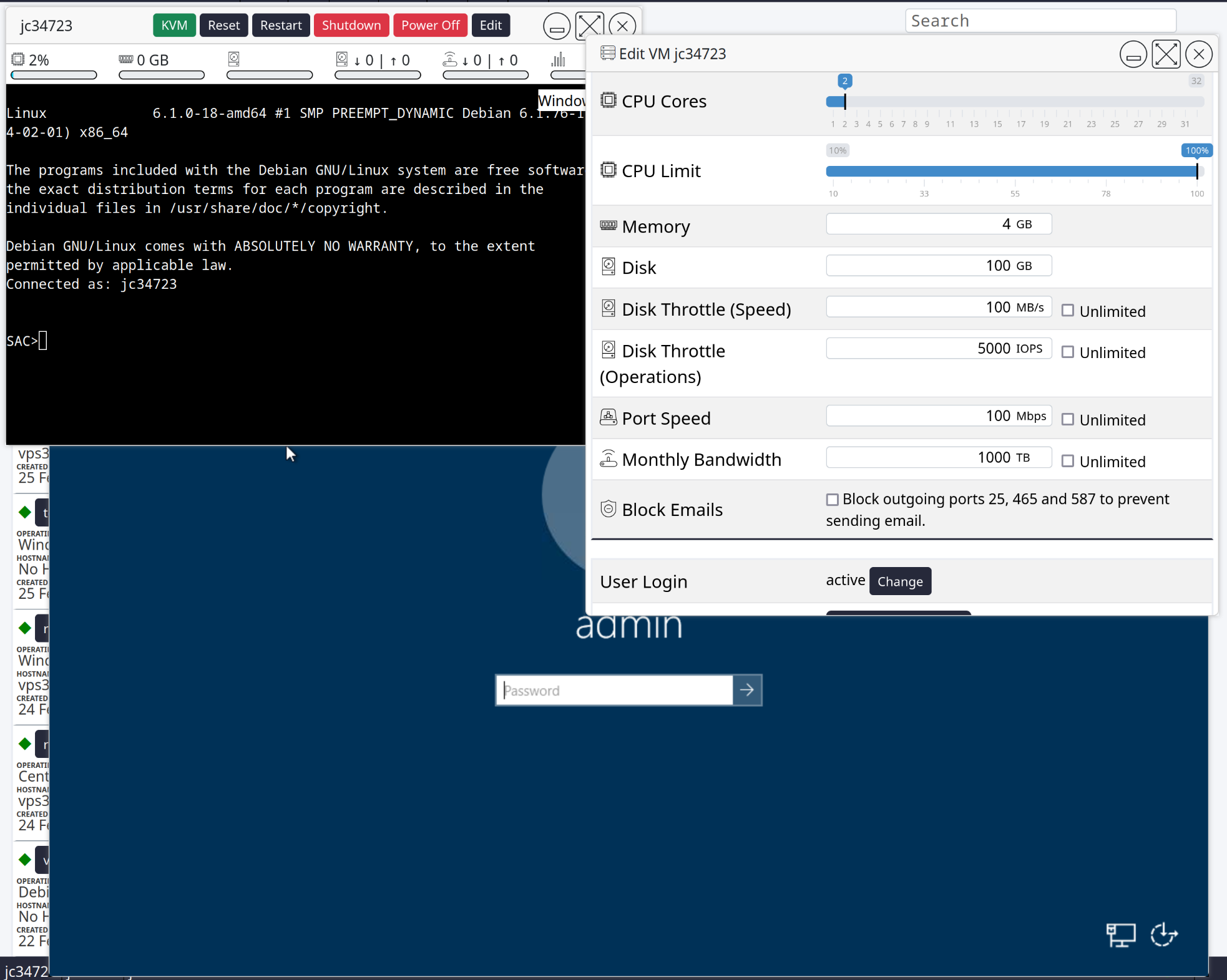Image resolution: width=1227 pixels, height=980 pixels.
Task: Click the Edit button in jc34723 window
Action: pyautogui.click(x=491, y=26)
